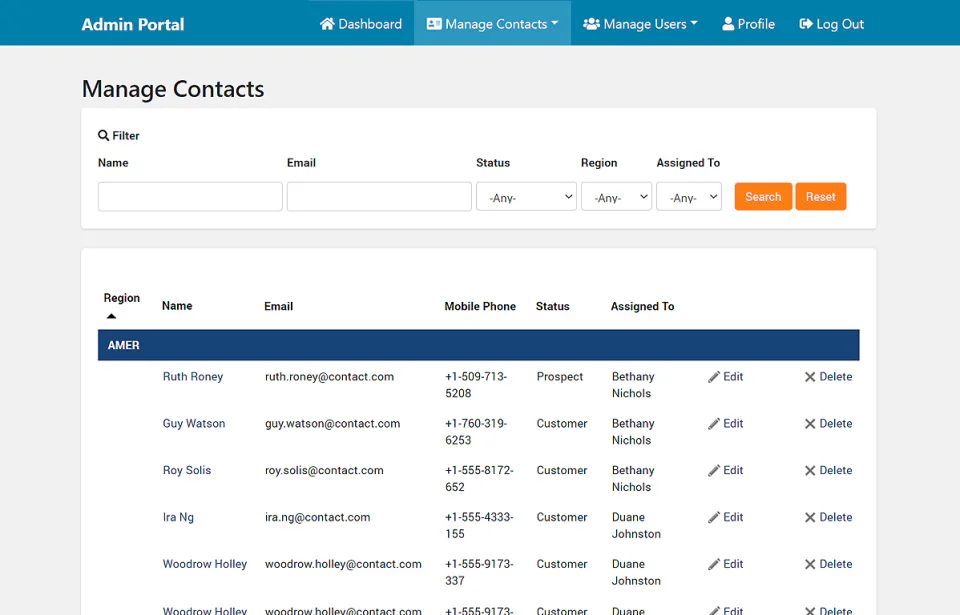Image resolution: width=960 pixels, height=615 pixels.
Task: Click the X delete icon for Ira Ng
Action: coord(810,518)
